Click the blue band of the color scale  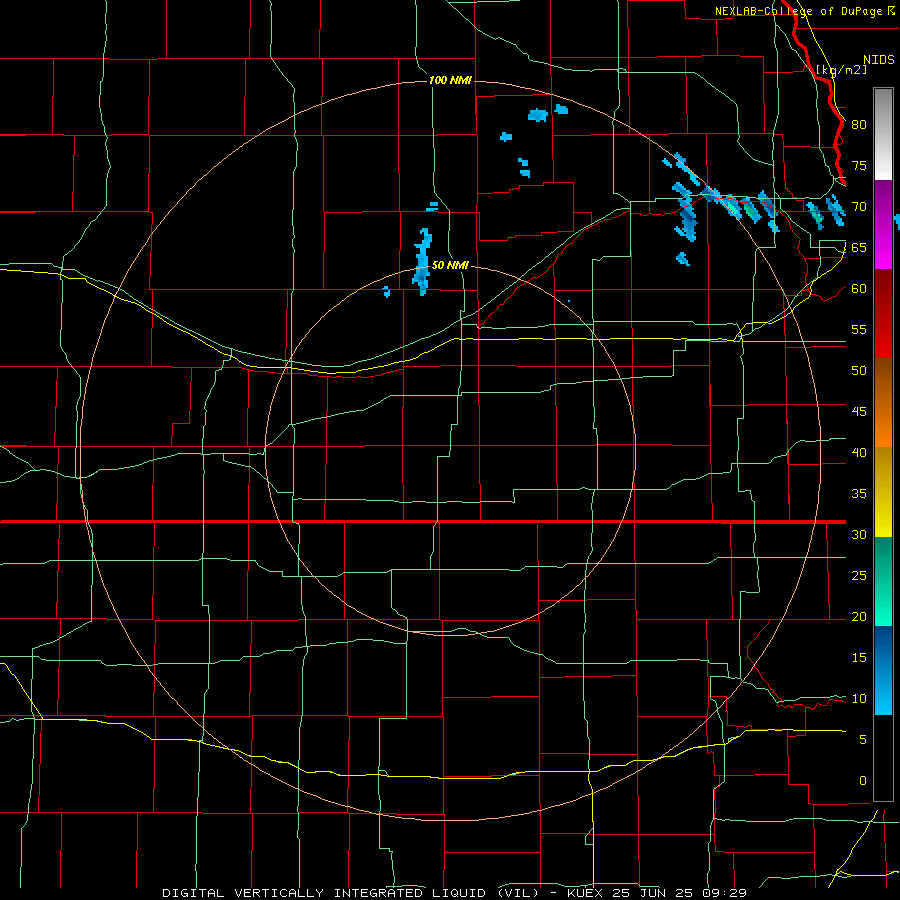pos(883,670)
